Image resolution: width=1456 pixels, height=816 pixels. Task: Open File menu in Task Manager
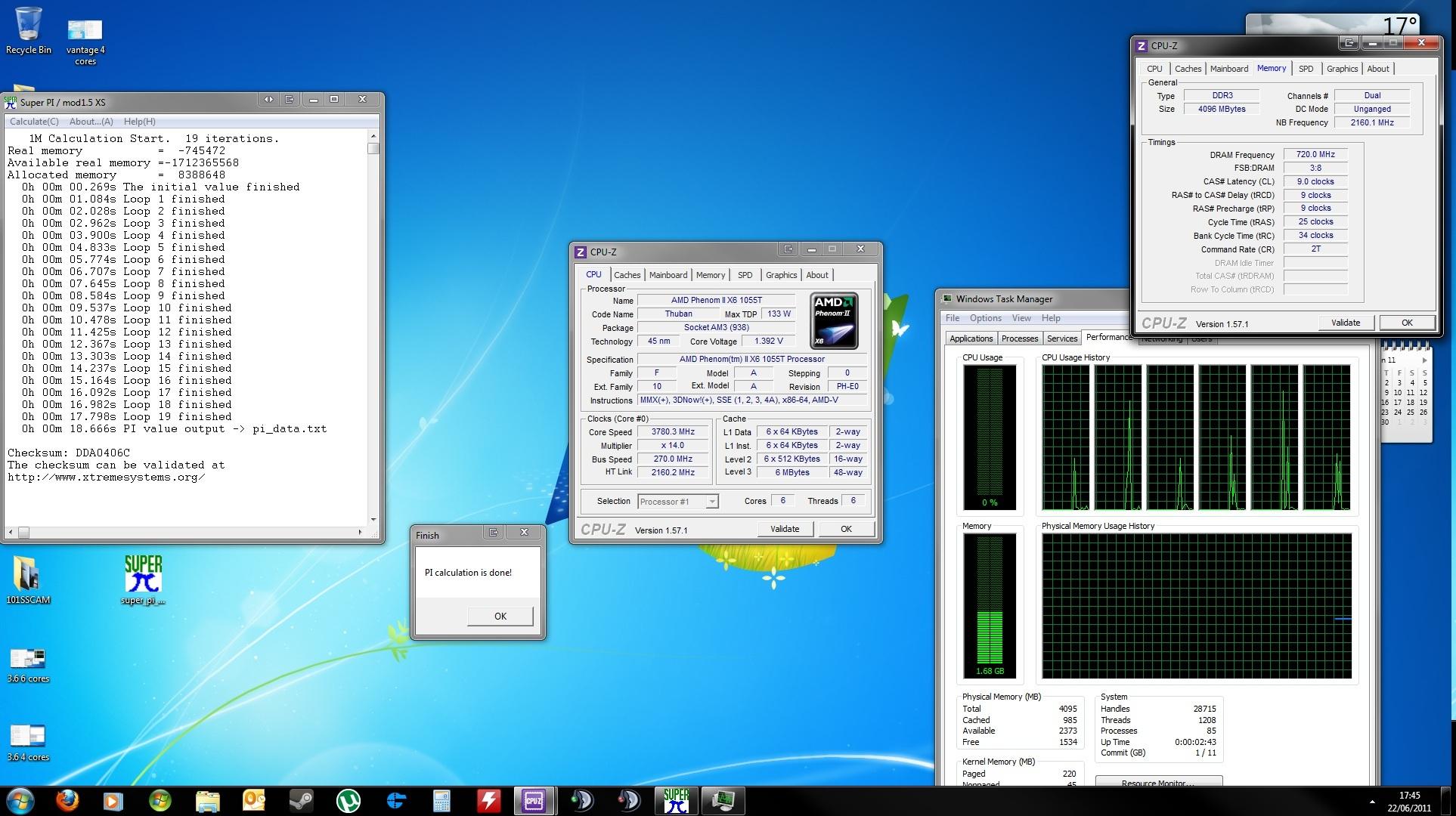click(953, 318)
